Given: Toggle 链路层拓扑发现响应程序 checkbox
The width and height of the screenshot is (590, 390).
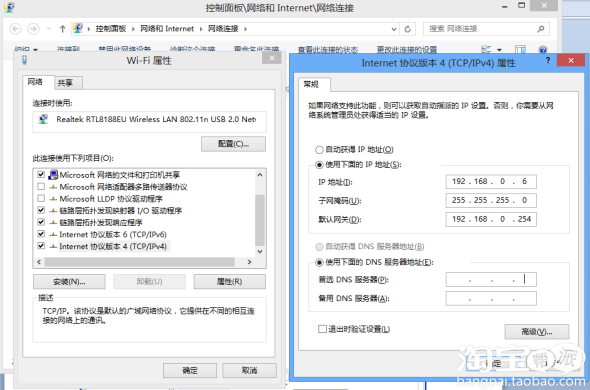Looking at the screenshot, I should coord(41,222).
